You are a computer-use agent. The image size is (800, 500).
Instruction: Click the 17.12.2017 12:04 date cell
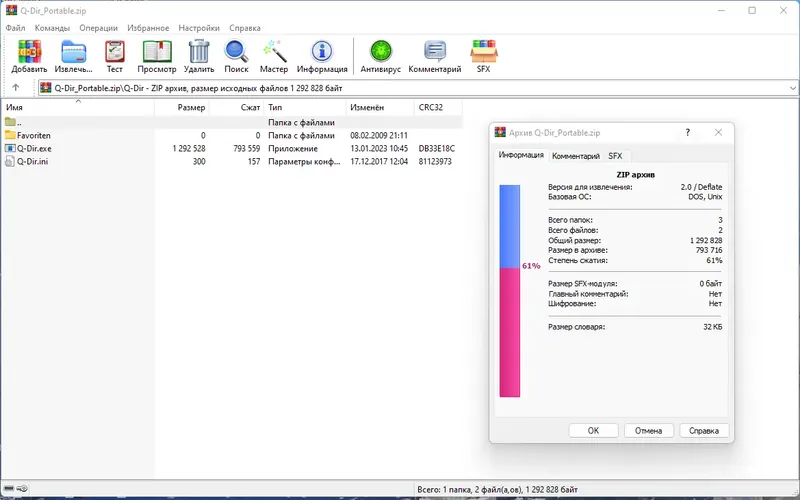pos(379,161)
